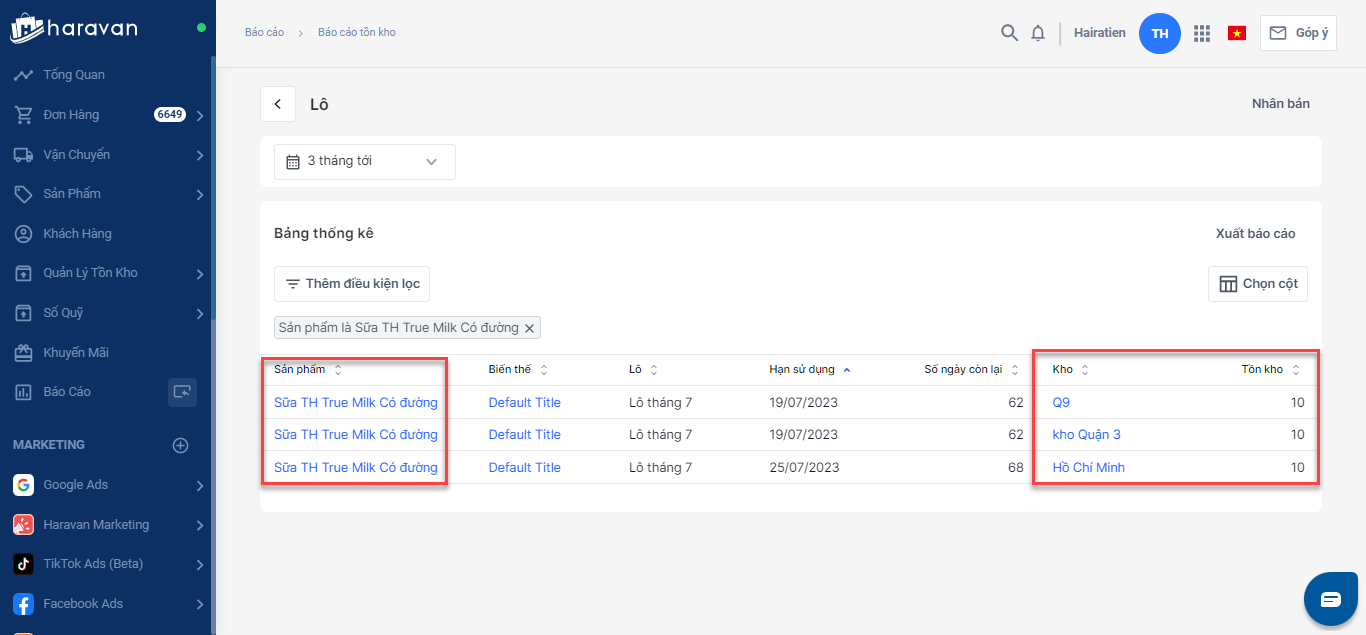Remove the Sữa TH True Milk filter tag
Screen dimensions: 1366x635
pyautogui.click(x=530, y=328)
